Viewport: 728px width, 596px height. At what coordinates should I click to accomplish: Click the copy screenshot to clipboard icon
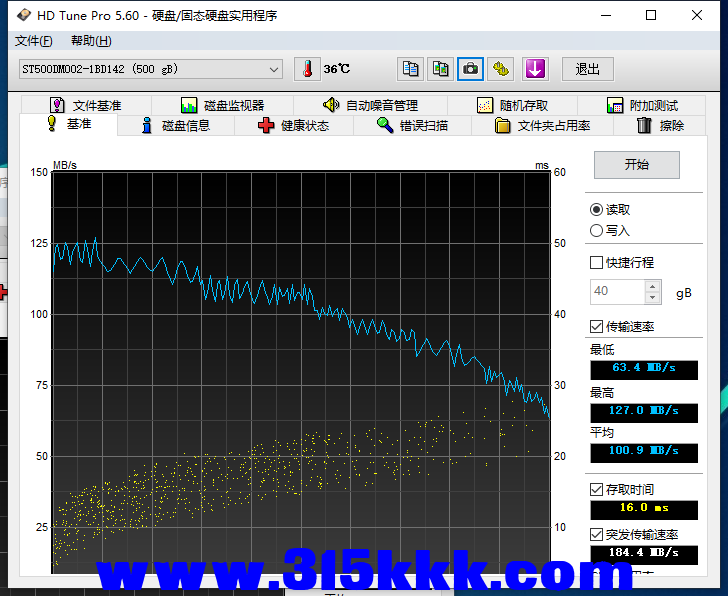click(x=440, y=69)
